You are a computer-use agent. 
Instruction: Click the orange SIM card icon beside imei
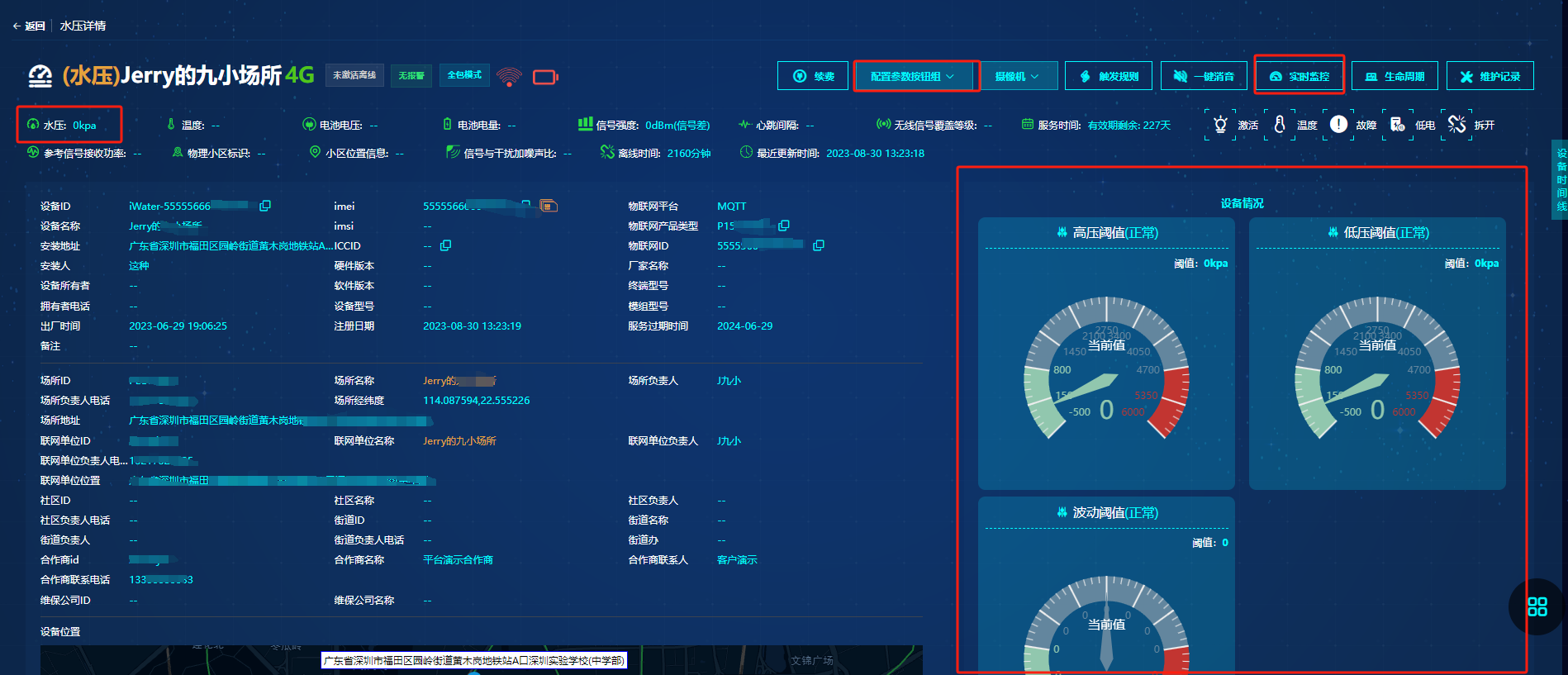549,205
